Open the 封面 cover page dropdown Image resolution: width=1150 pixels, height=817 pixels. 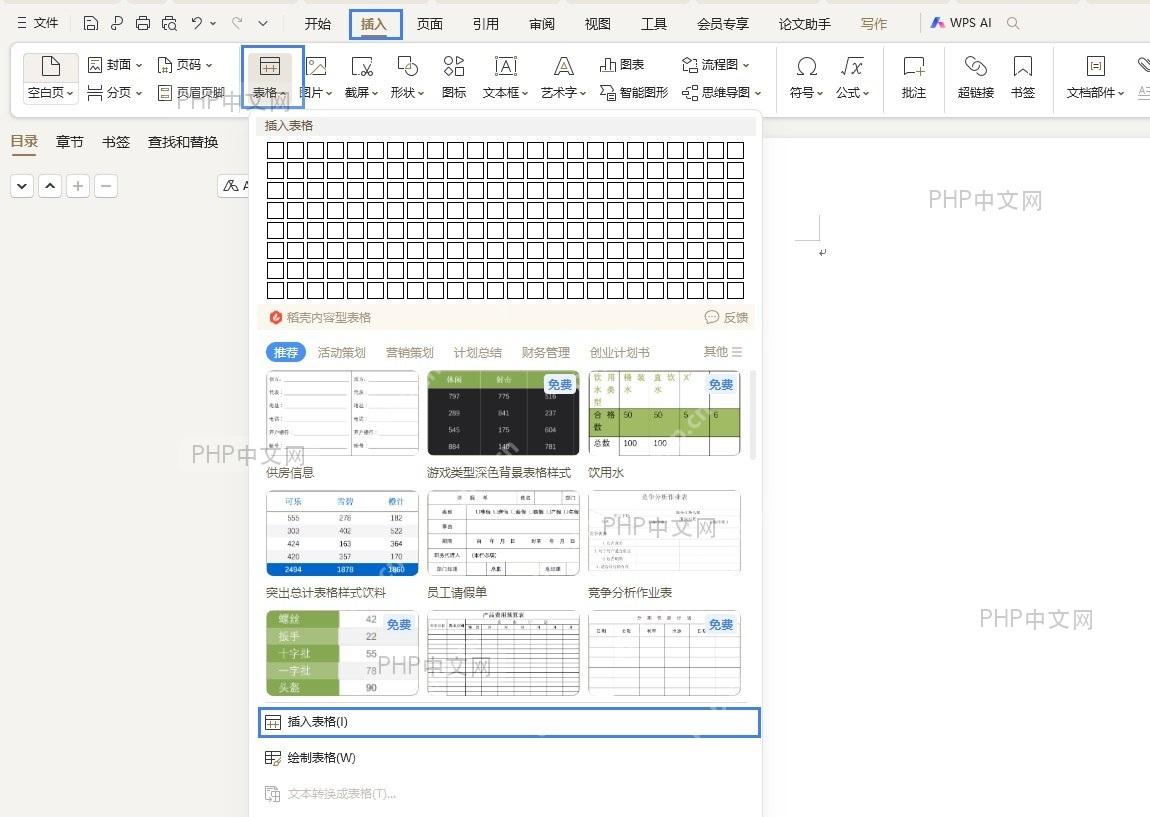pyautogui.click(x=115, y=65)
